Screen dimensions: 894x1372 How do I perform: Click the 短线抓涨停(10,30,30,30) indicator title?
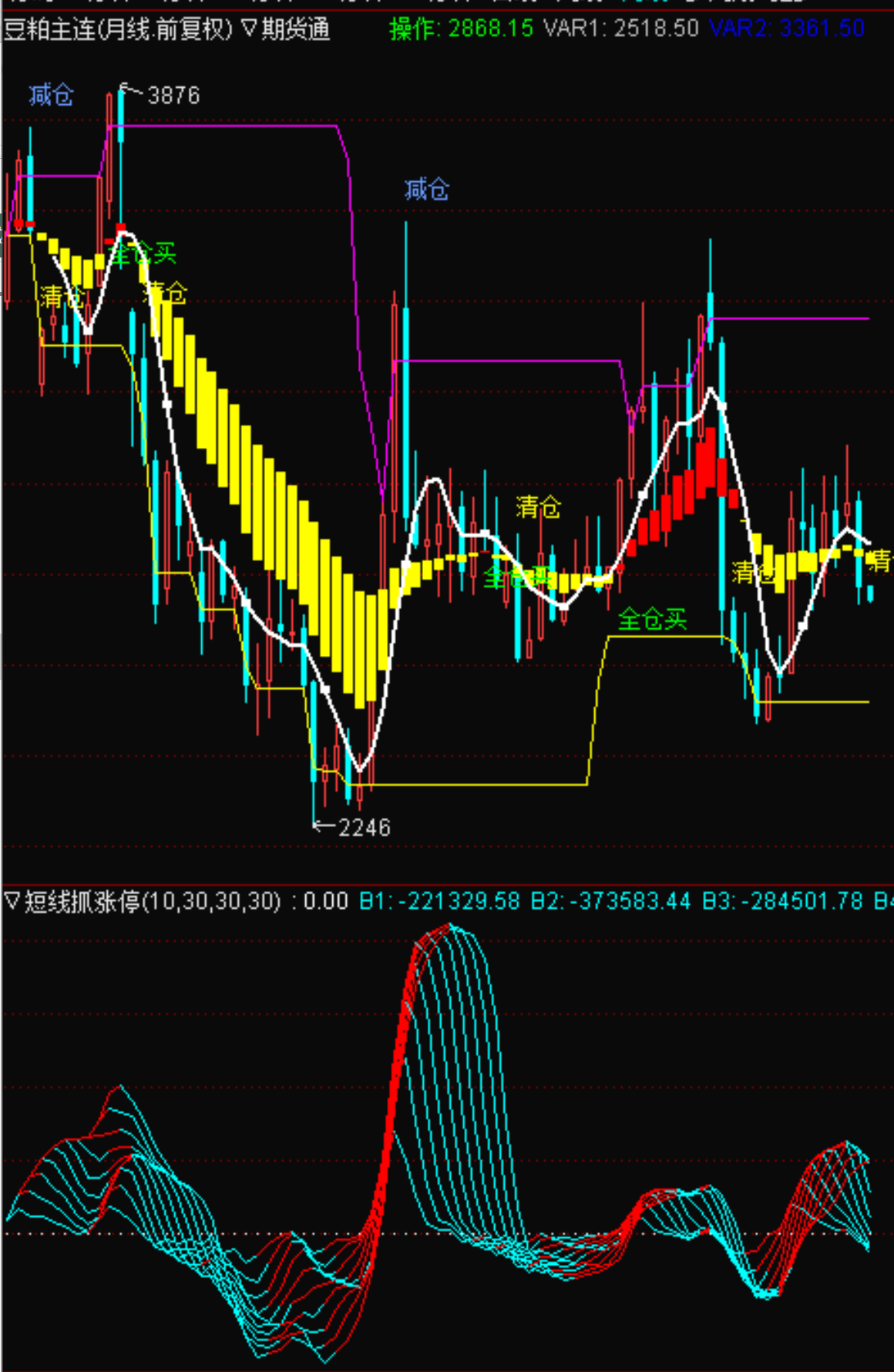point(152,900)
